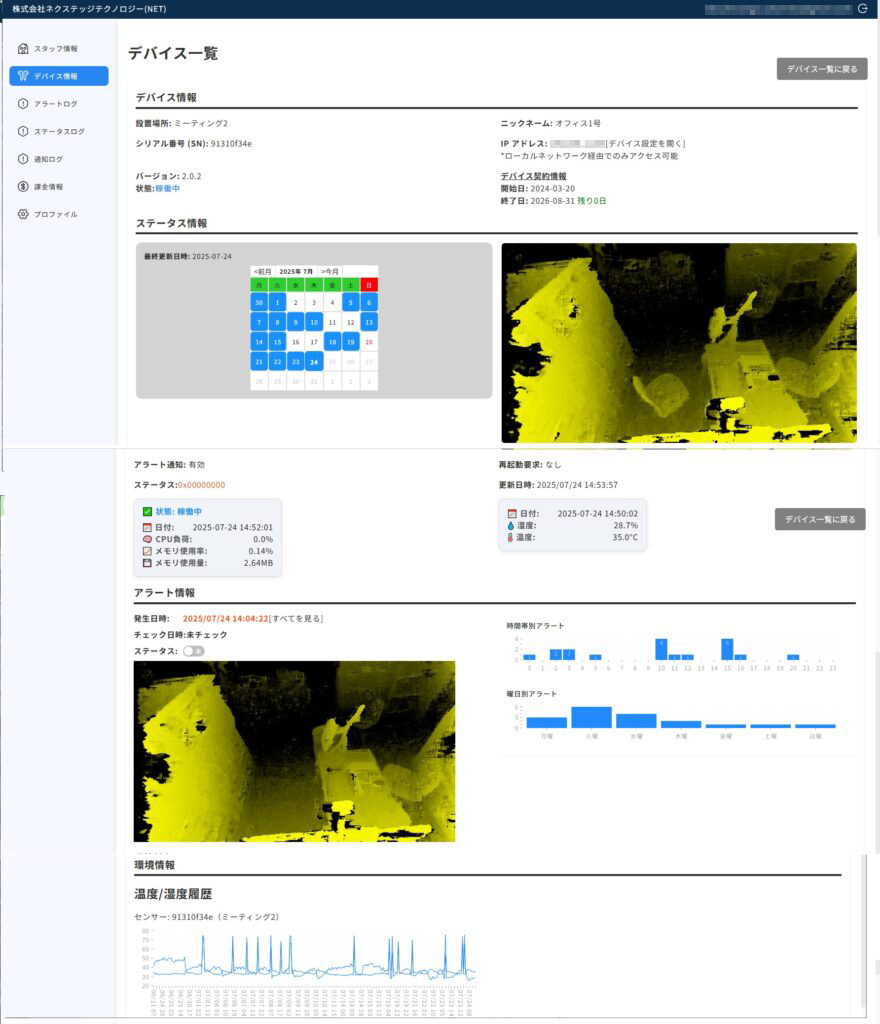Click the デバイス情報 sidebar icon

coord(23,76)
